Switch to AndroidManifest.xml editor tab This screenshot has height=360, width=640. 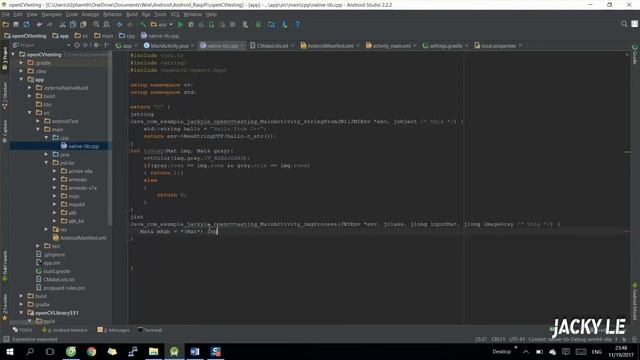330,46
